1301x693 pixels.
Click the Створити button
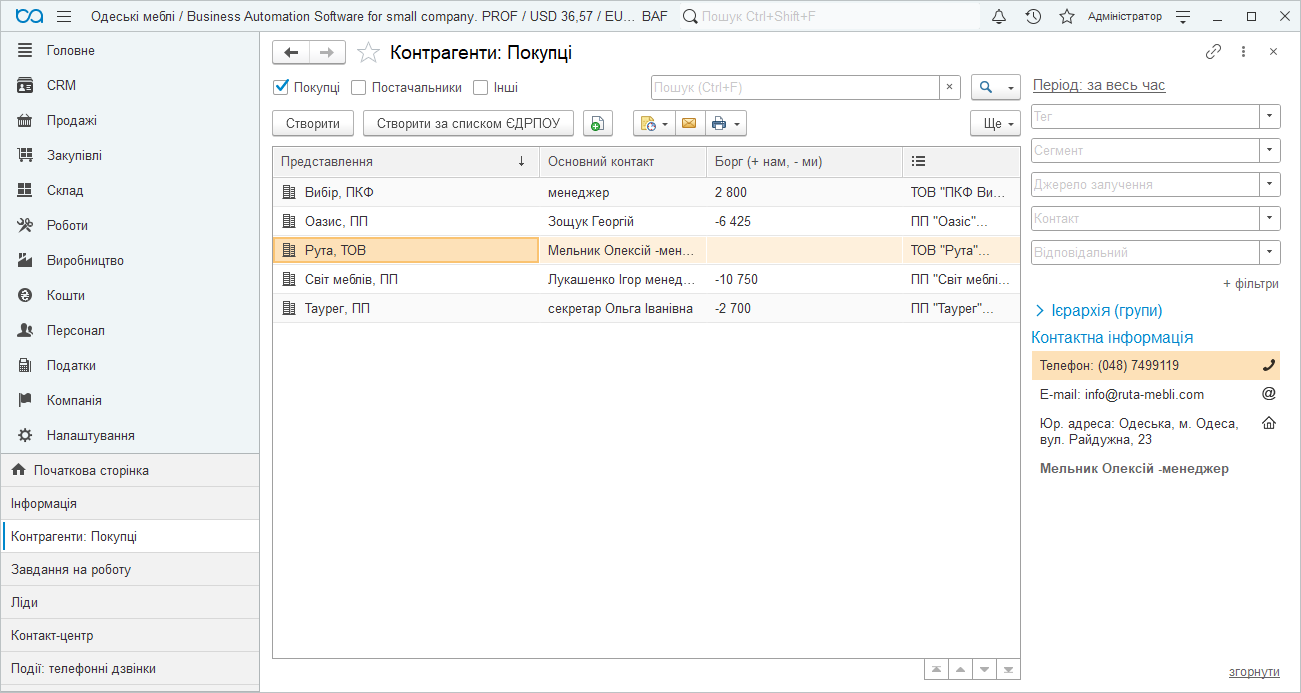313,123
